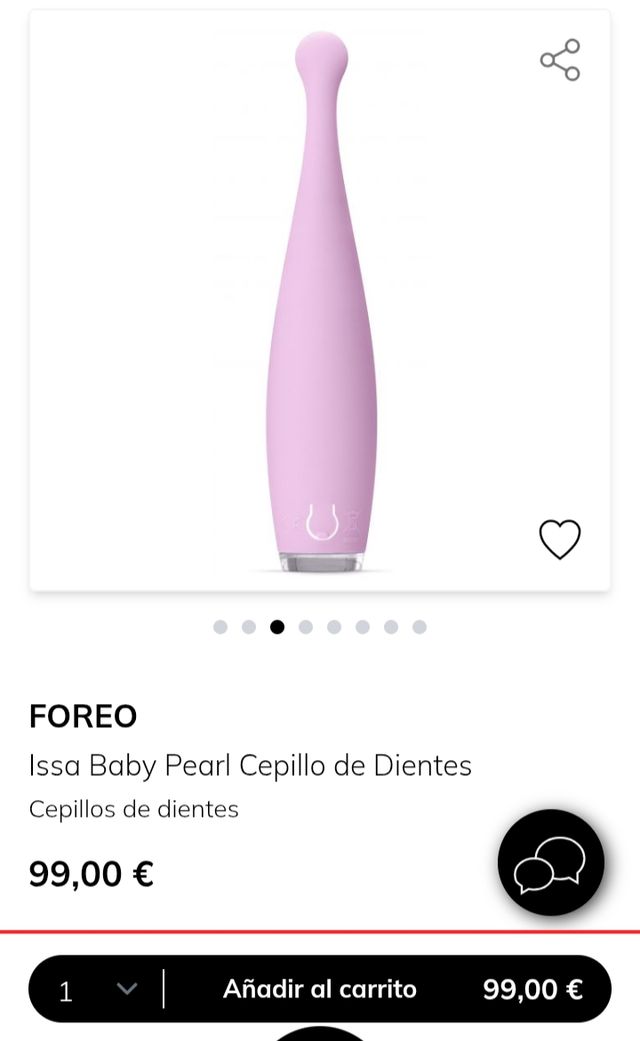This screenshot has width=640, height=1041.
Task: Tap the heart outline to wishlist the toothbrush
Action: click(x=560, y=537)
